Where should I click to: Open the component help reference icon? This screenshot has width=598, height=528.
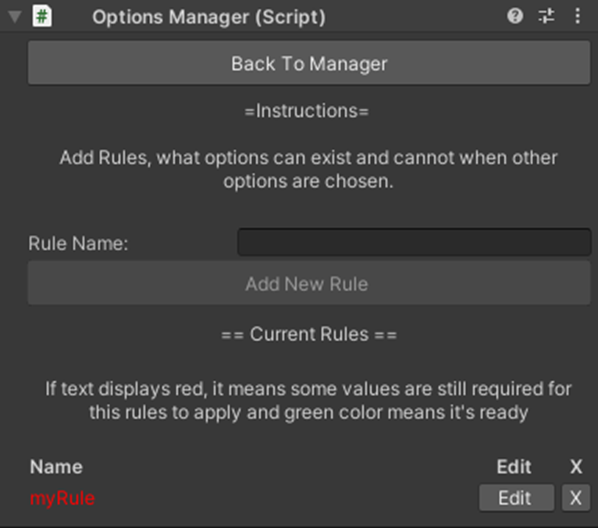[515, 16]
